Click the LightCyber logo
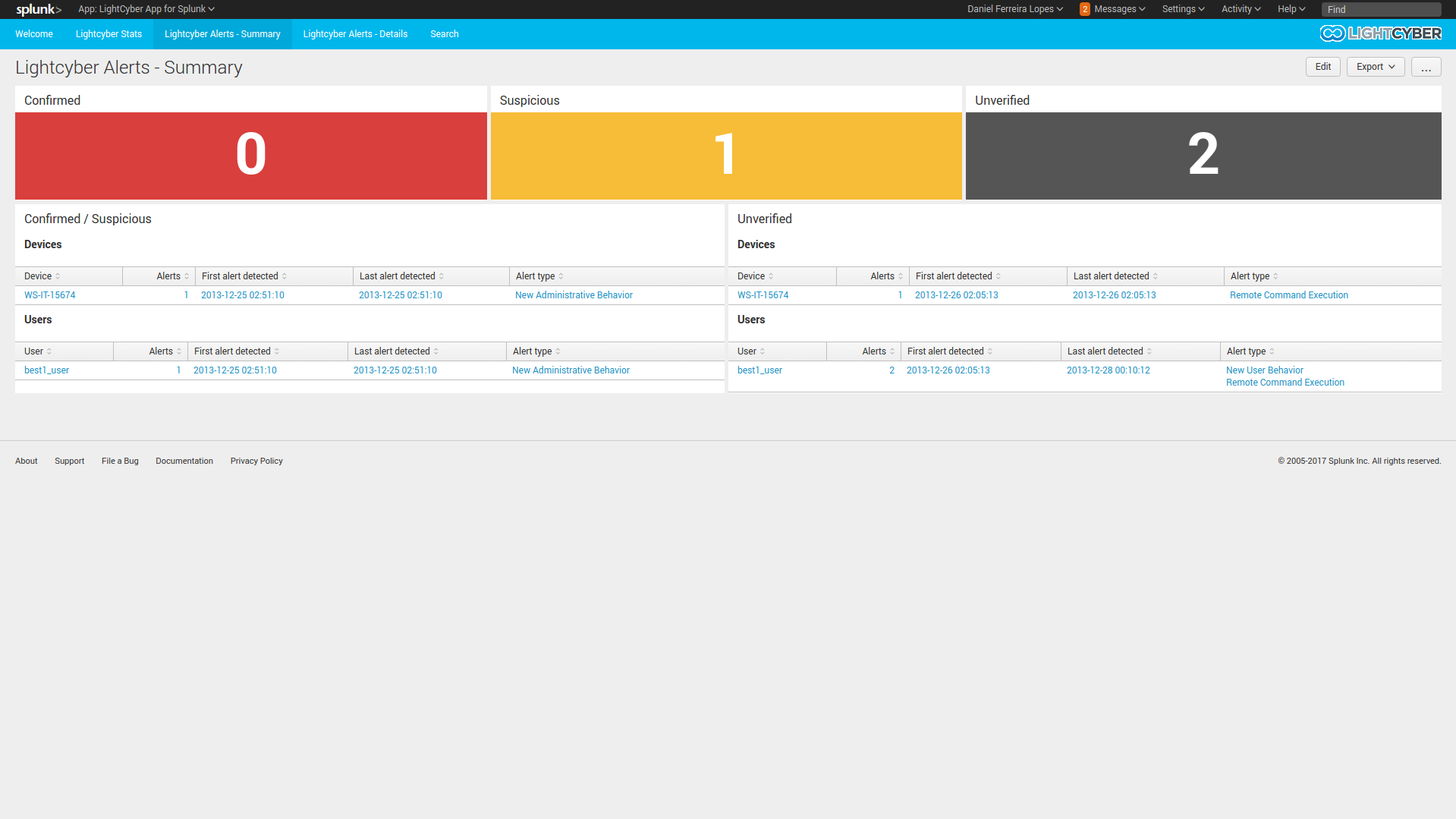 pyautogui.click(x=1380, y=33)
